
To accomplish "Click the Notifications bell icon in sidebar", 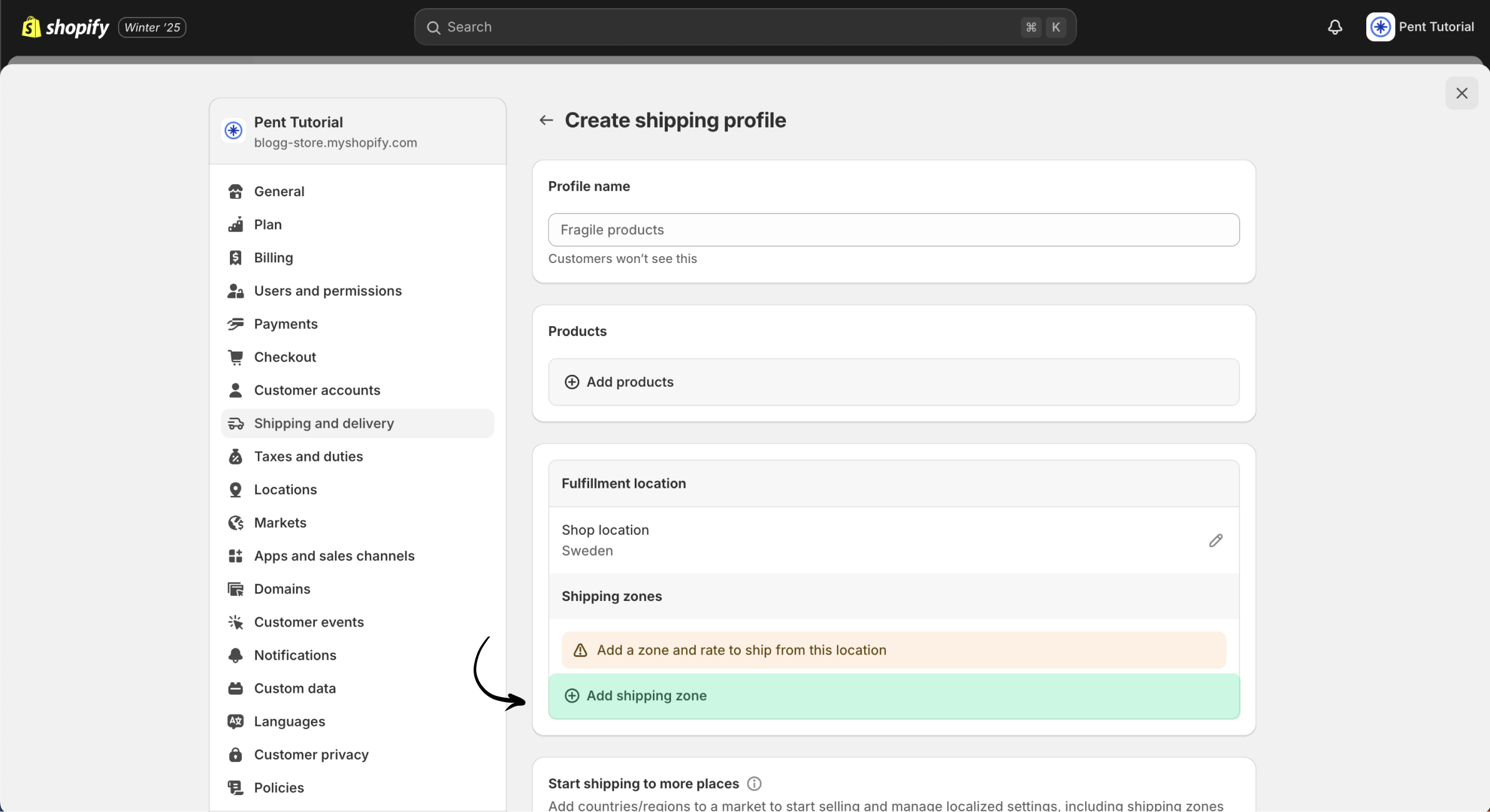I will pos(236,655).
